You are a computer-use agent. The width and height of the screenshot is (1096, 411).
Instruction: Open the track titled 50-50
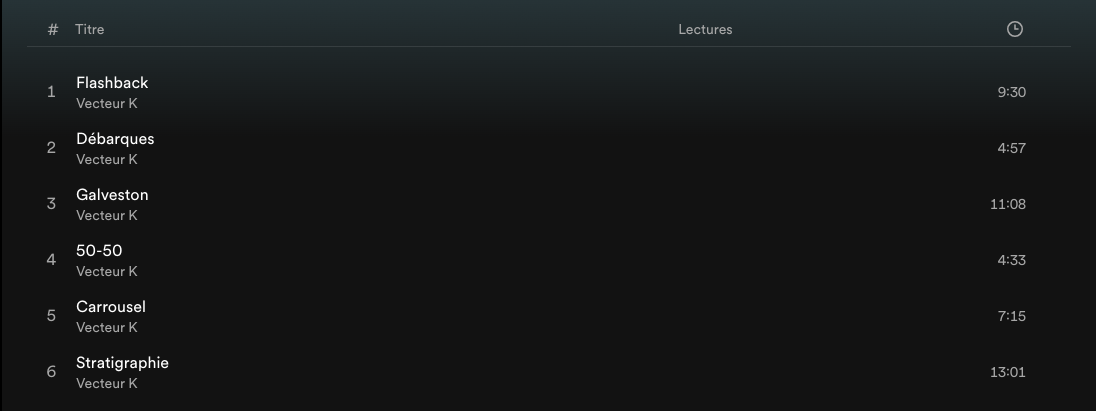pyautogui.click(x=99, y=250)
